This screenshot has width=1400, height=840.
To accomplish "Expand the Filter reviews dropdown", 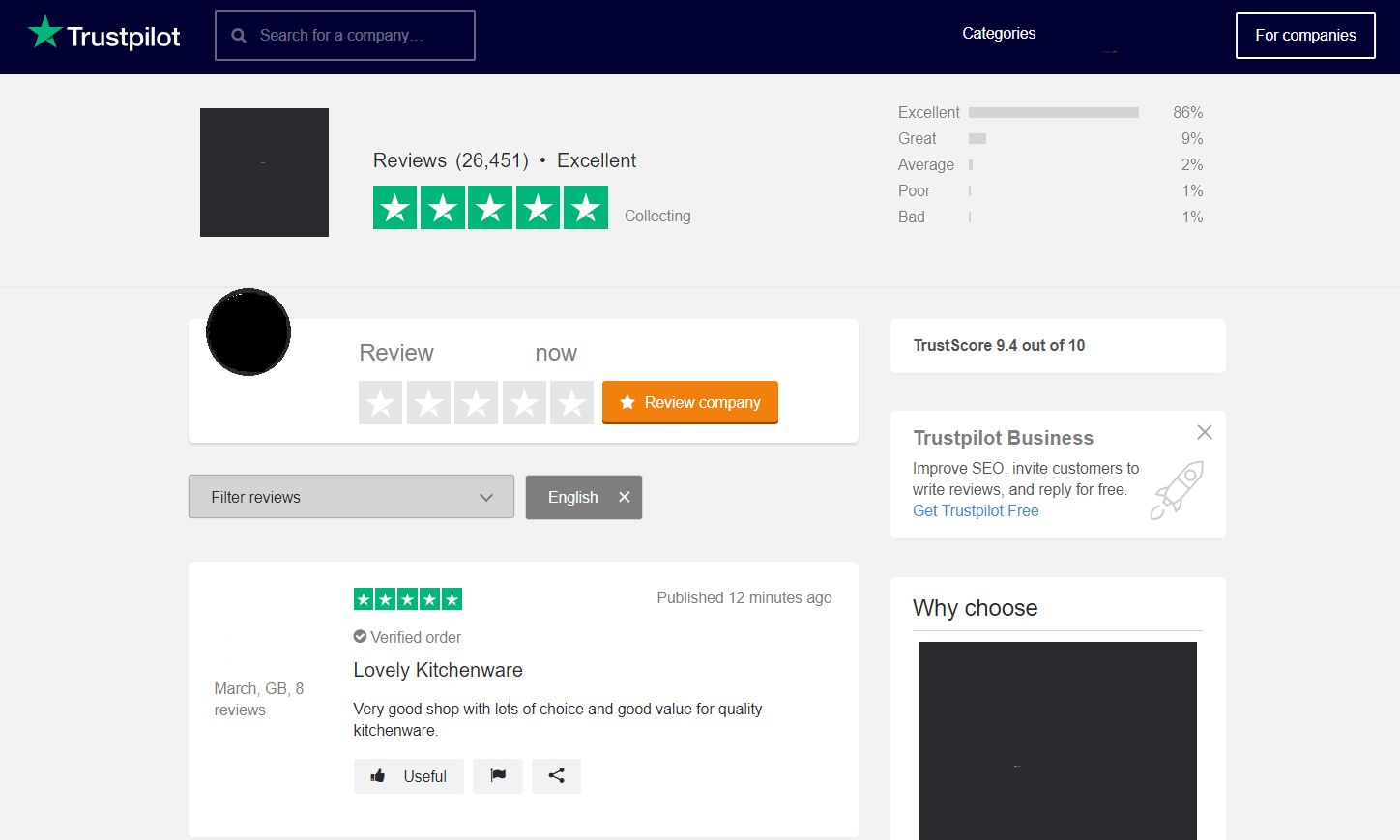I will (x=351, y=497).
